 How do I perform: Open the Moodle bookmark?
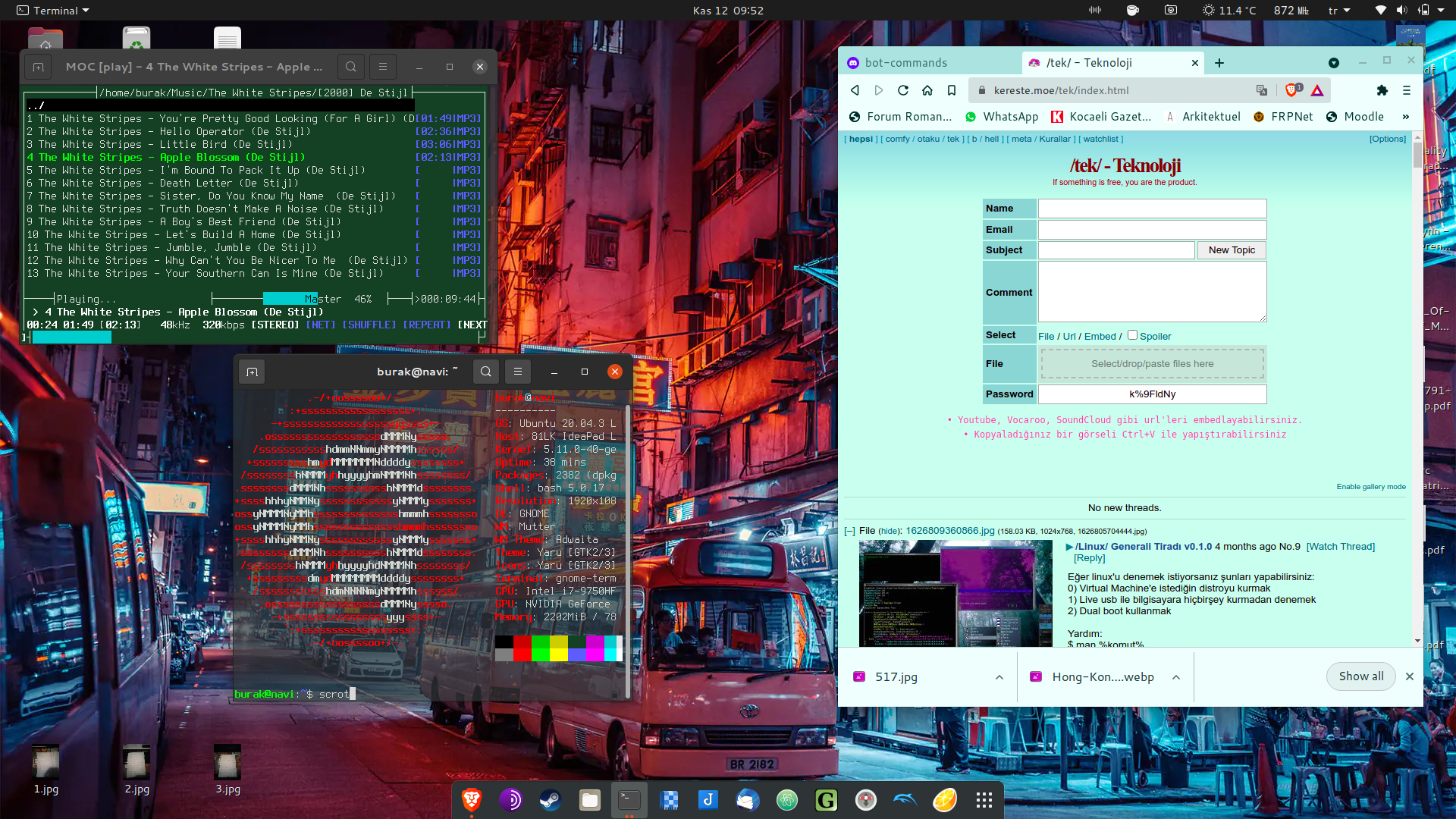(x=1354, y=117)
